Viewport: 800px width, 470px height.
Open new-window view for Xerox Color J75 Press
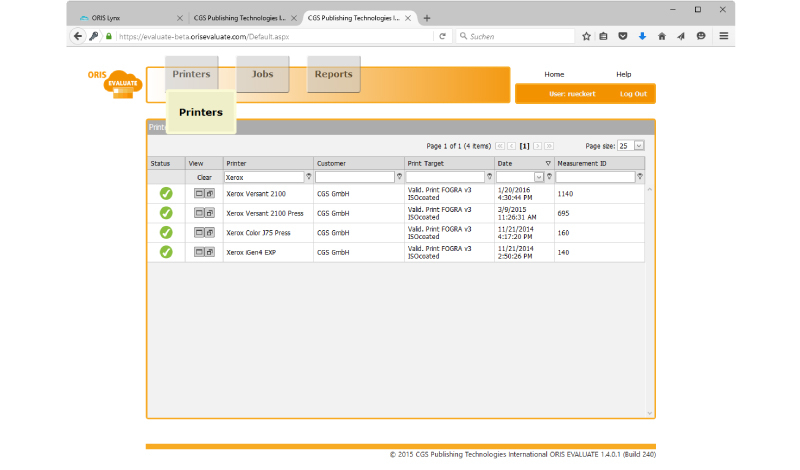coord(209,232)
